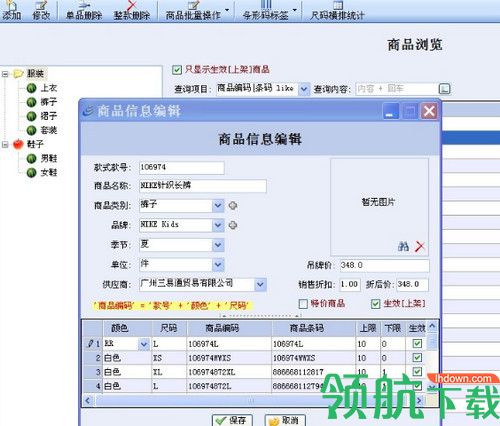The width and height of the screenshot is (500, 426).
Task: Click the 吊牌价 input field
Action: 385,265
